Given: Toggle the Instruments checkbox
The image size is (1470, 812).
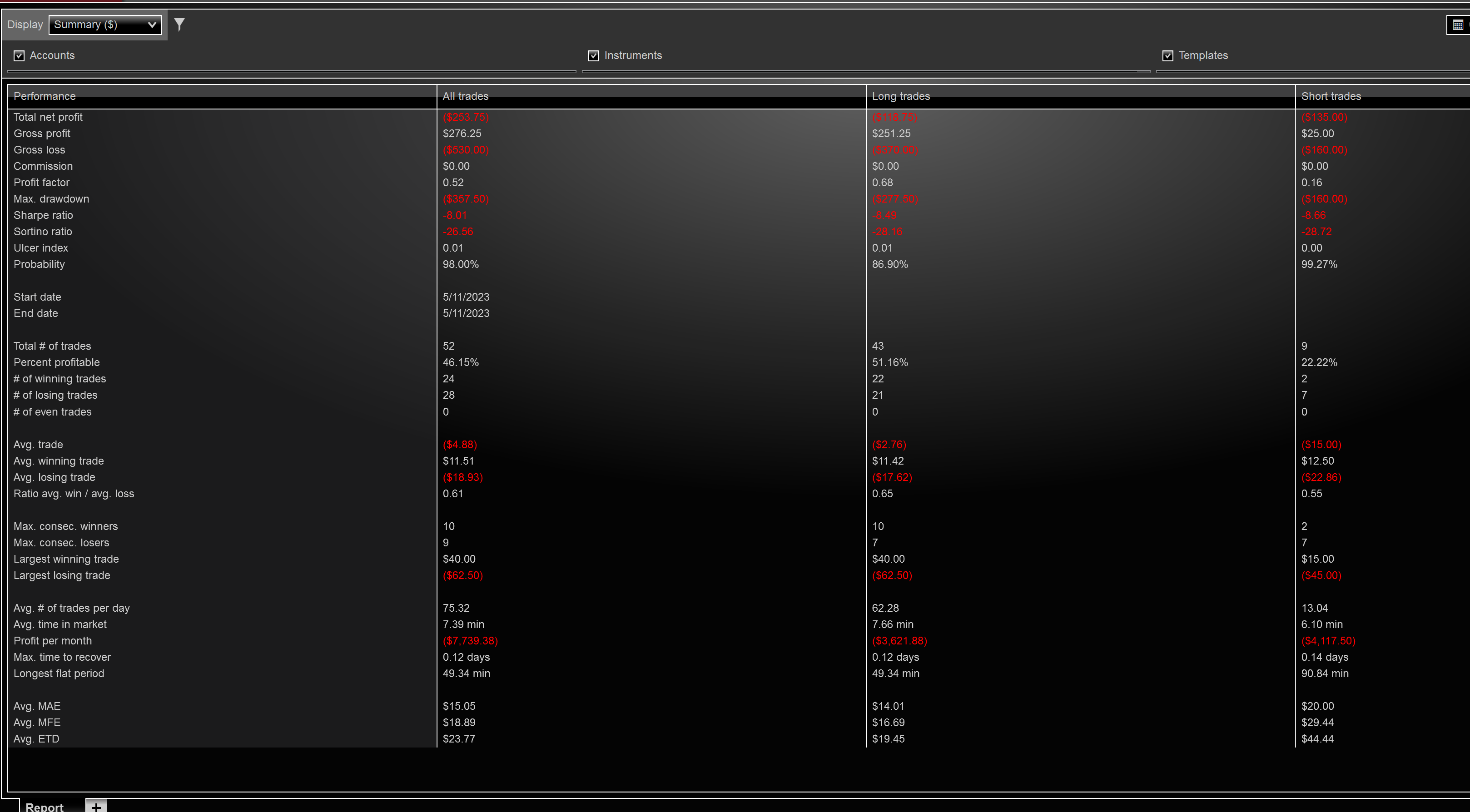Looking at the screenshot, I should [x=593, y=56].
